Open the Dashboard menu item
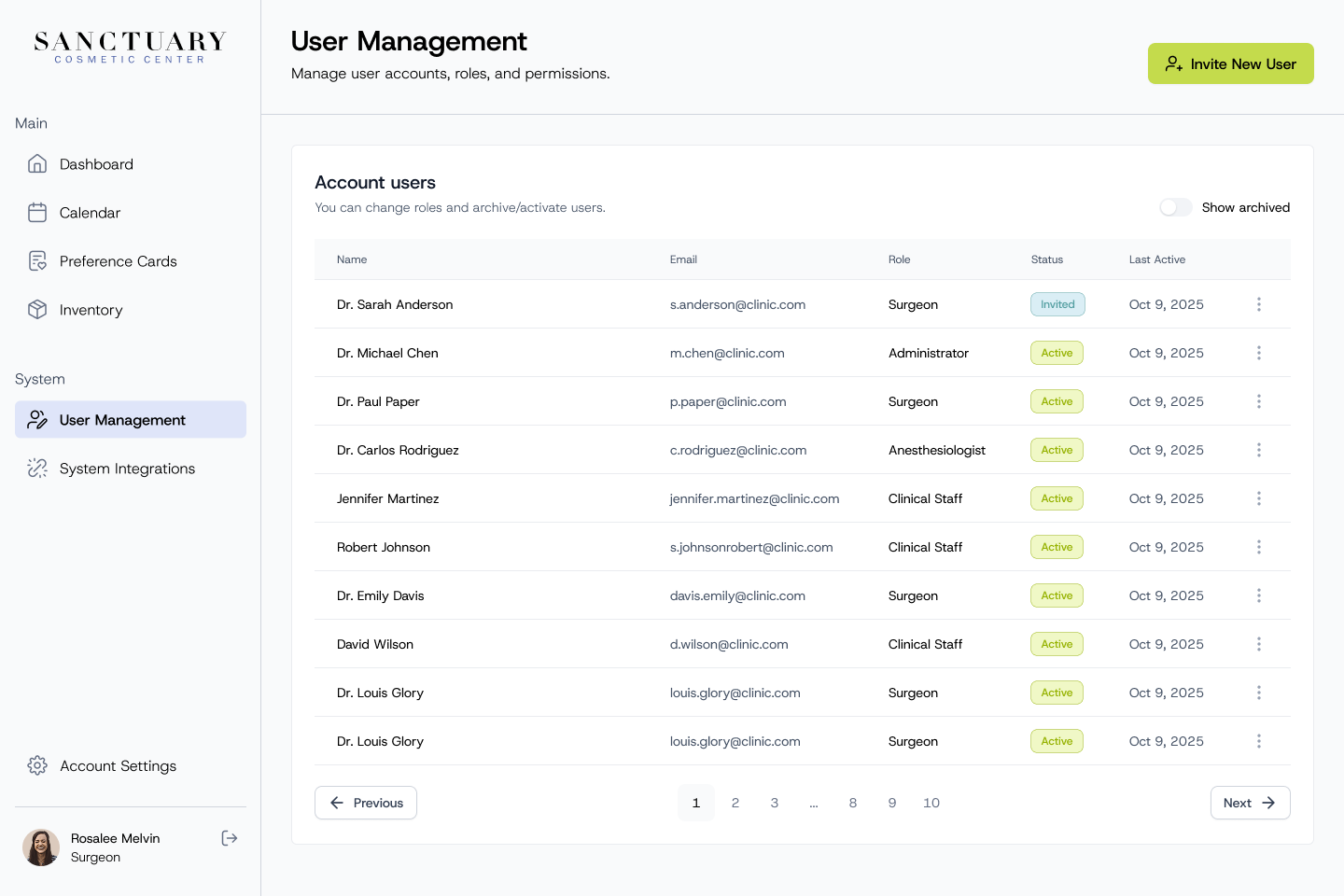 click(131, 164)
